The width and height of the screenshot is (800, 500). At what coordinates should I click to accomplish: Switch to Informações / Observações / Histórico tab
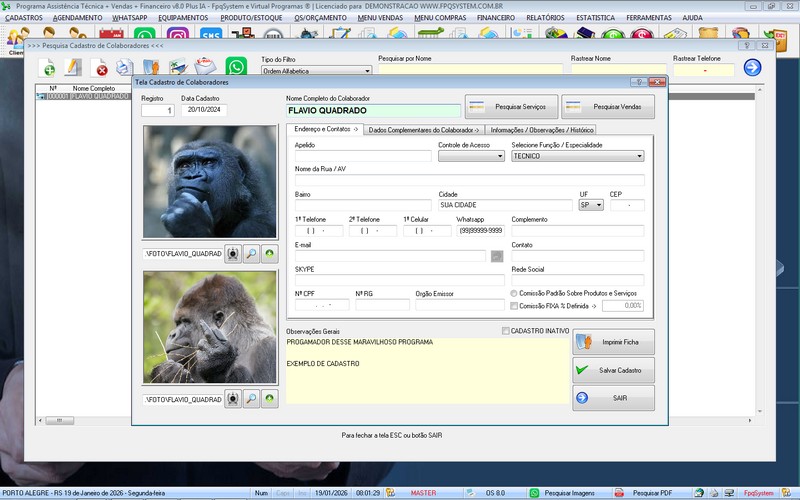click(x=541, y=130)
